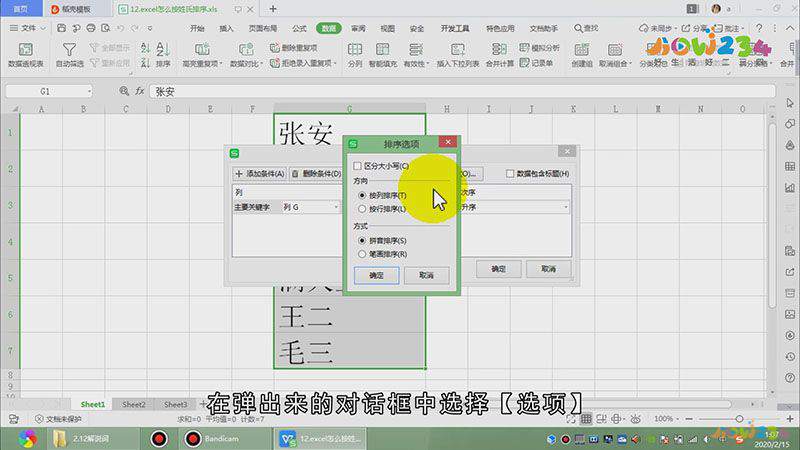Click 重新应用 in the data ribbon
The height and width of the screenshot is (450, 800).
[x=110, y=63]
